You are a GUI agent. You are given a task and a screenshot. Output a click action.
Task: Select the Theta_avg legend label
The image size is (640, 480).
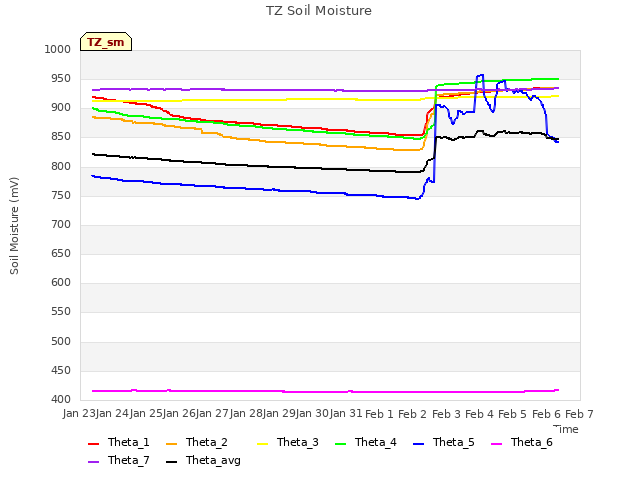213,460
